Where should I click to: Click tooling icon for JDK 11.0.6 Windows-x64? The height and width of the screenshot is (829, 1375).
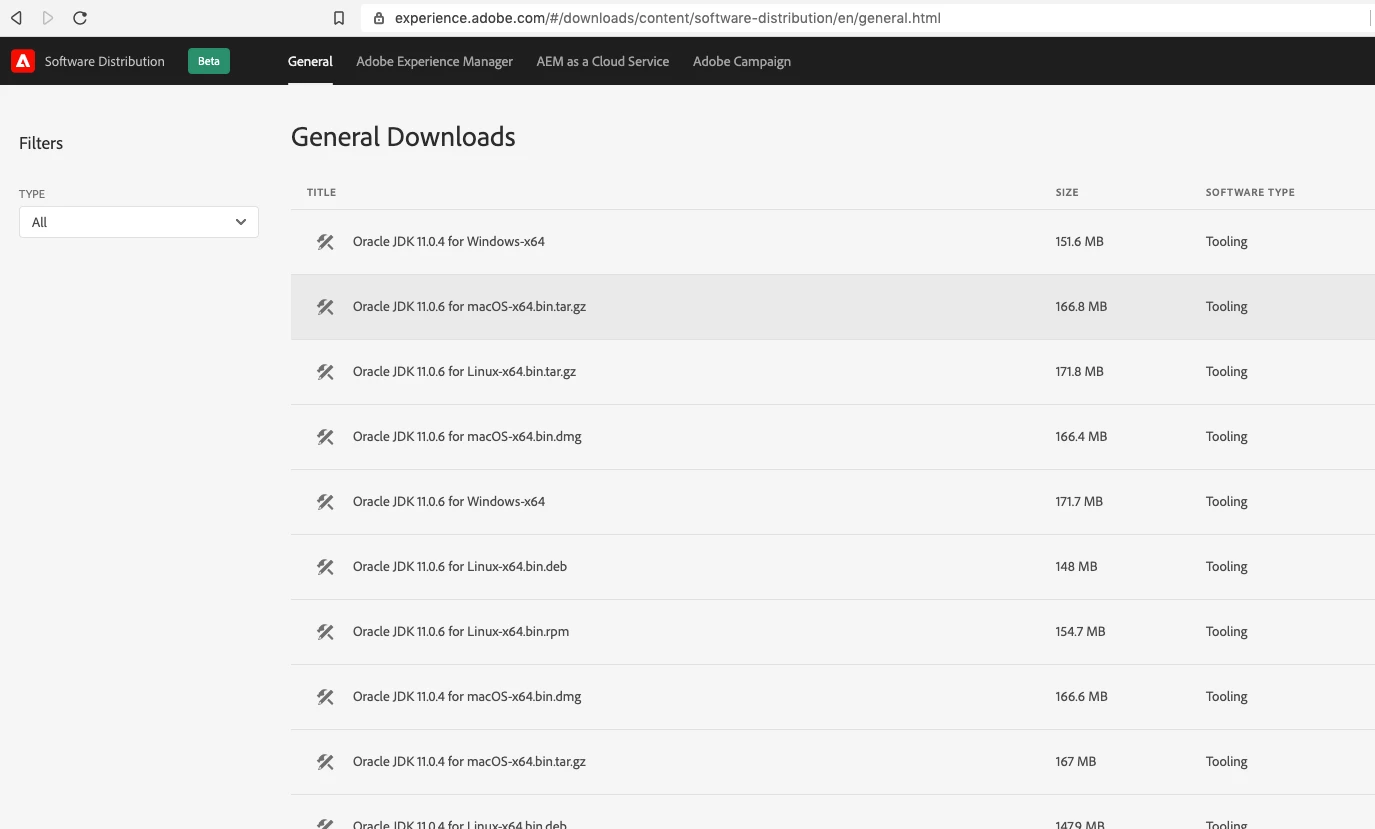[x=325, y=502]
